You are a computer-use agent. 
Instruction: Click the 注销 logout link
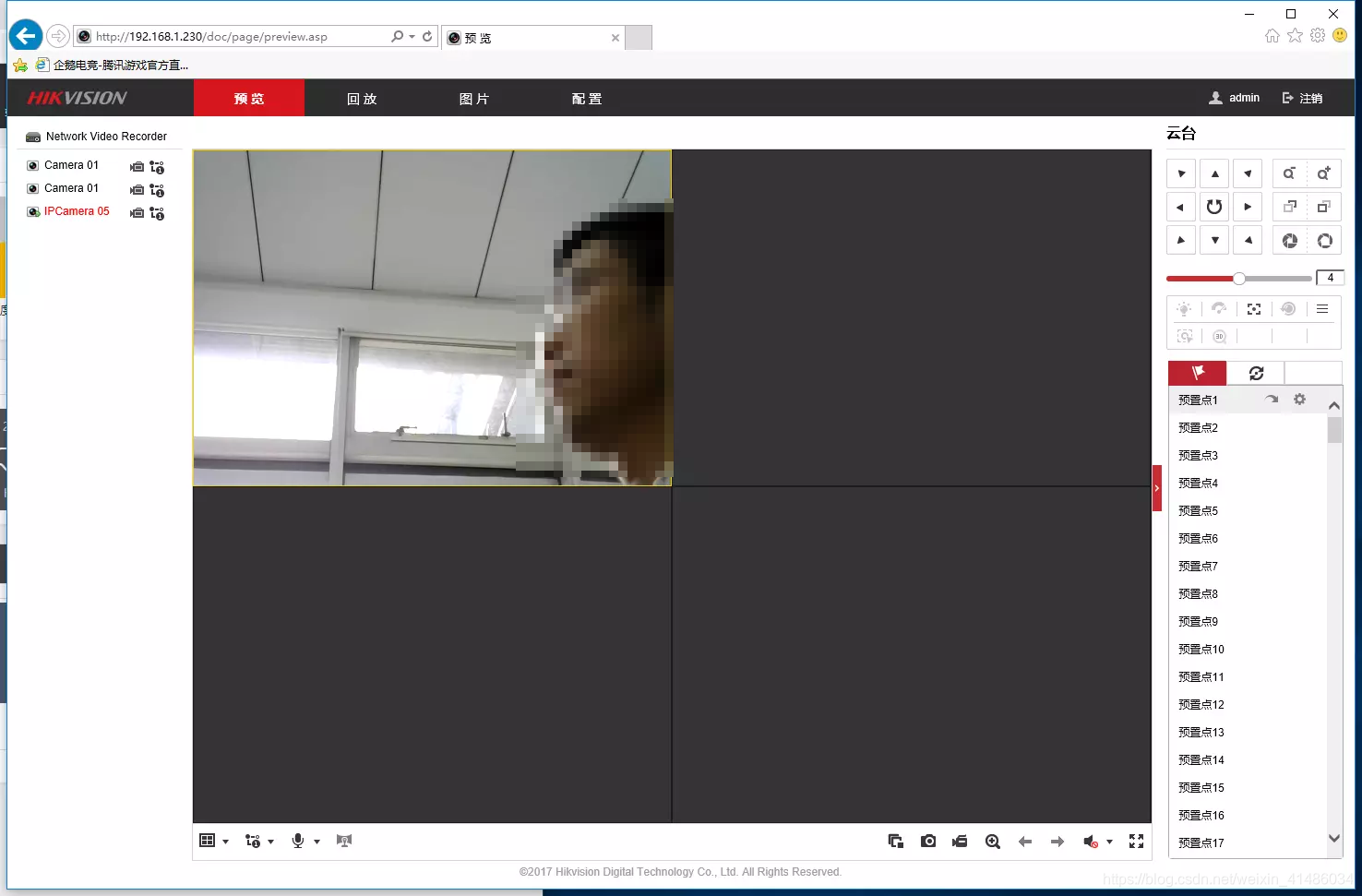click(1302, 98)
